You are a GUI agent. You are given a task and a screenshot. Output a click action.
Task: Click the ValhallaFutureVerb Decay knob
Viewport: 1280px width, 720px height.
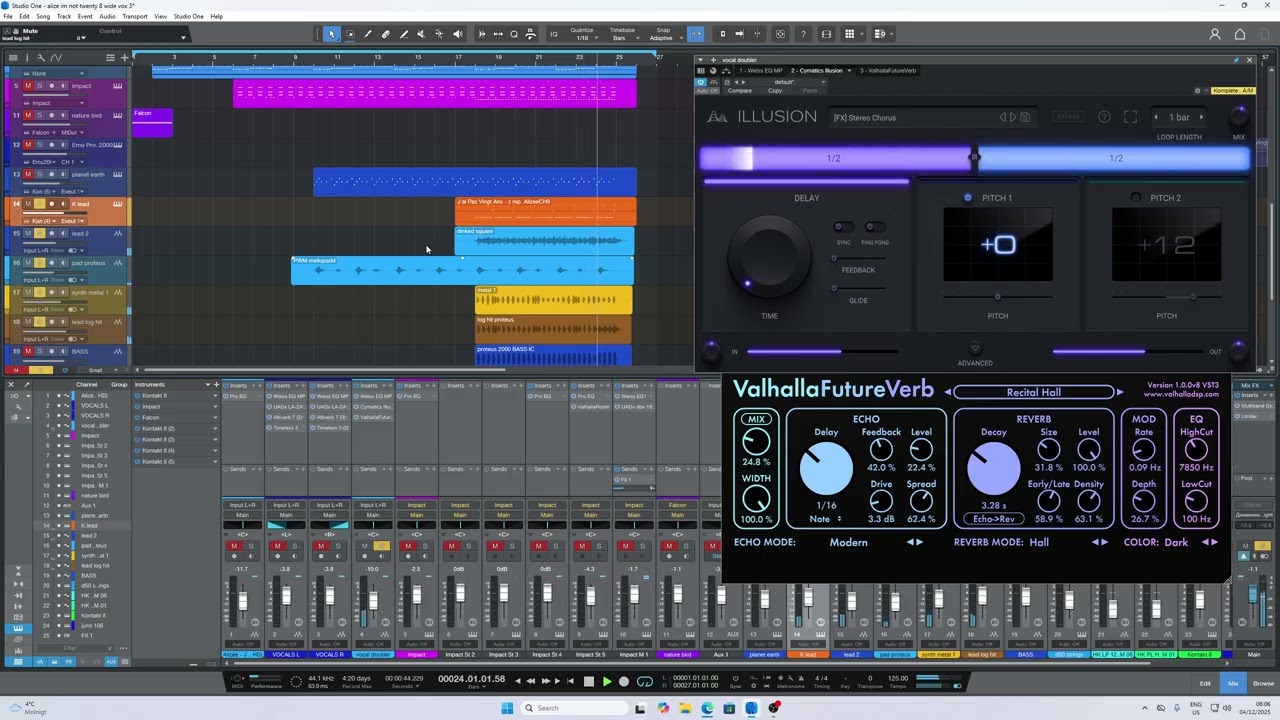coord(994,468)
